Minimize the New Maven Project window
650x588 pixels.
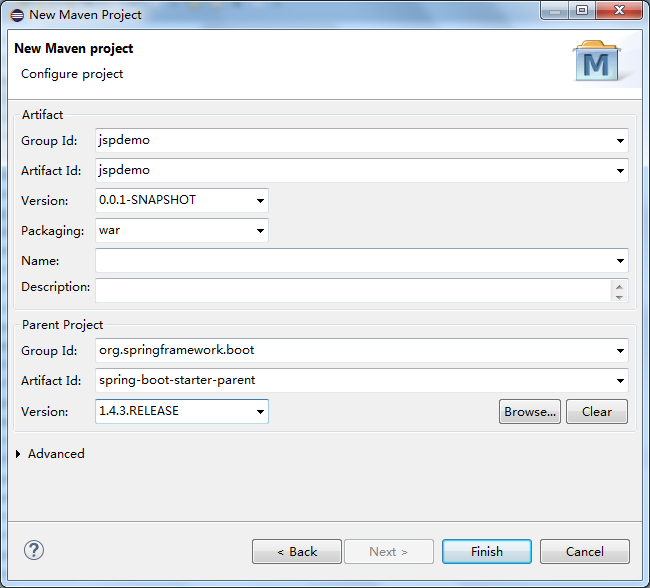(x=555, y=10)
